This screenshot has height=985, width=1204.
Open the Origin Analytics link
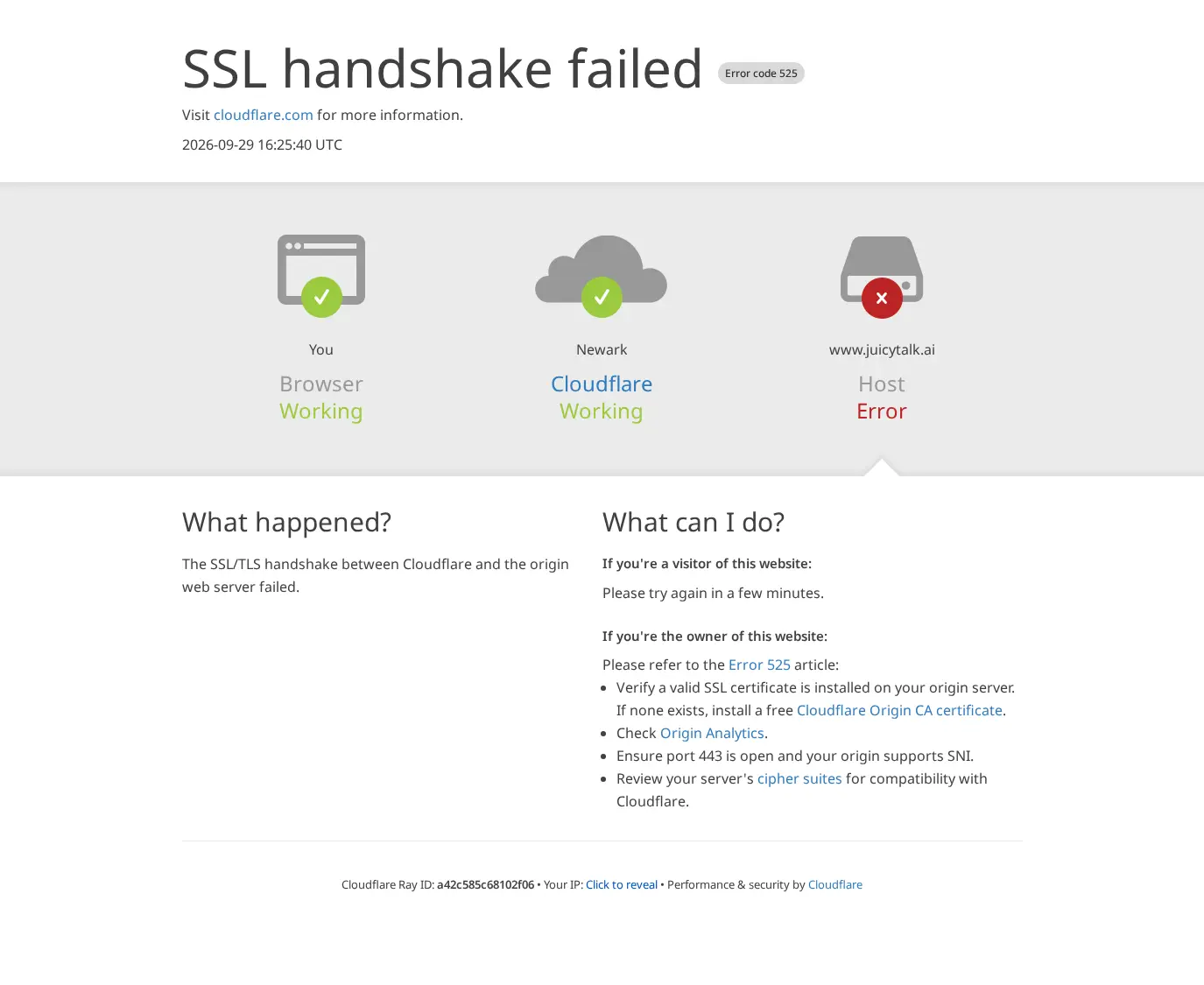tap(712, 733)
